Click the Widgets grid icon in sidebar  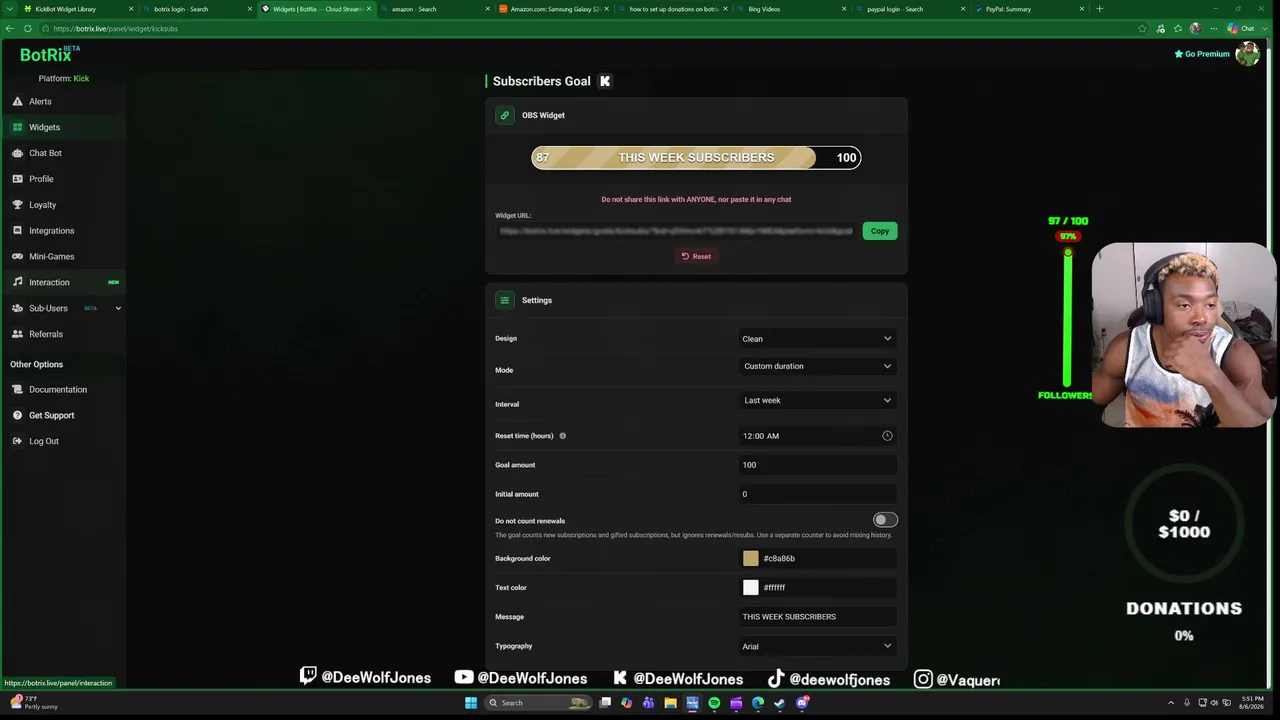coord(18,127)
